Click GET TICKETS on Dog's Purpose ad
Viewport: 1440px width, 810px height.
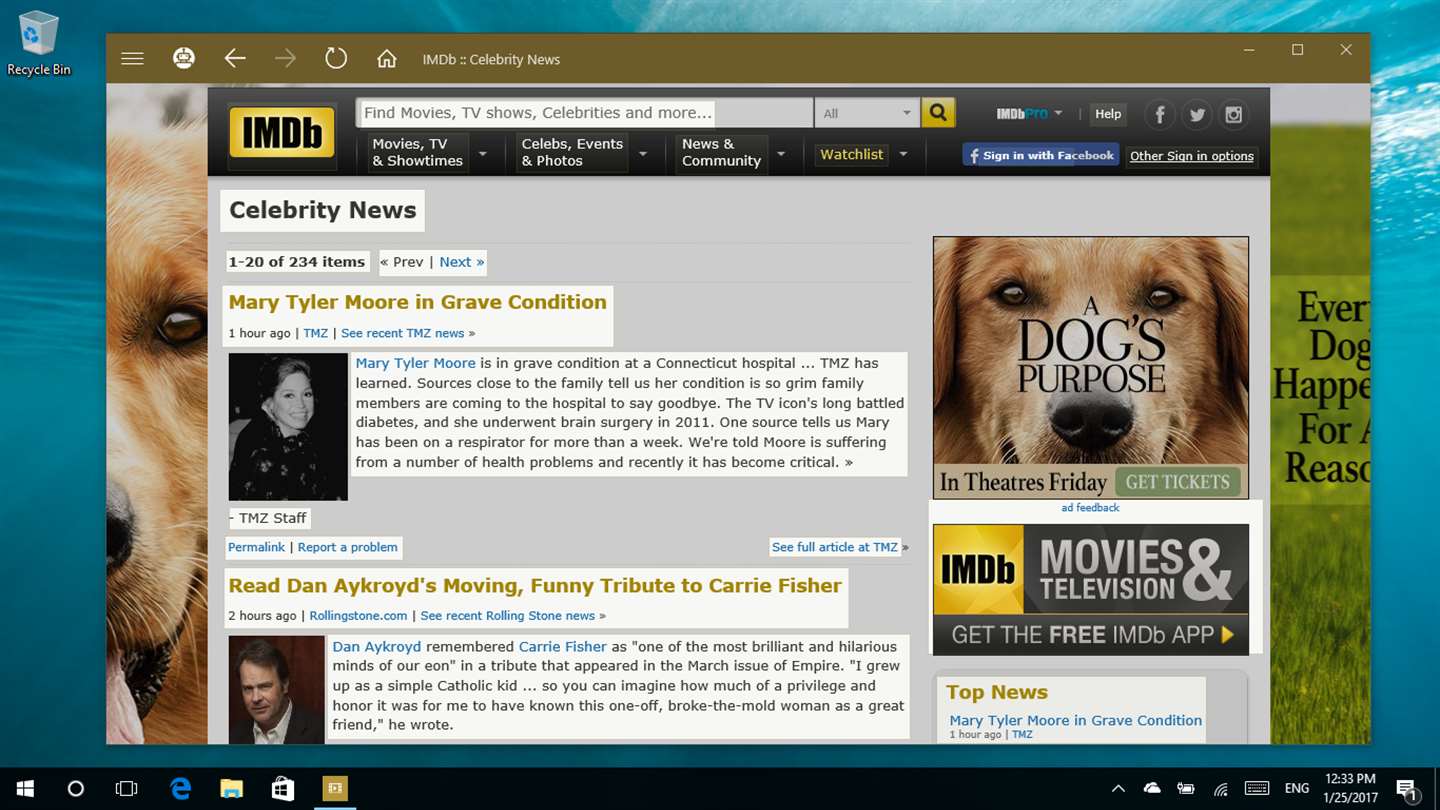[x=1177, y=482]
